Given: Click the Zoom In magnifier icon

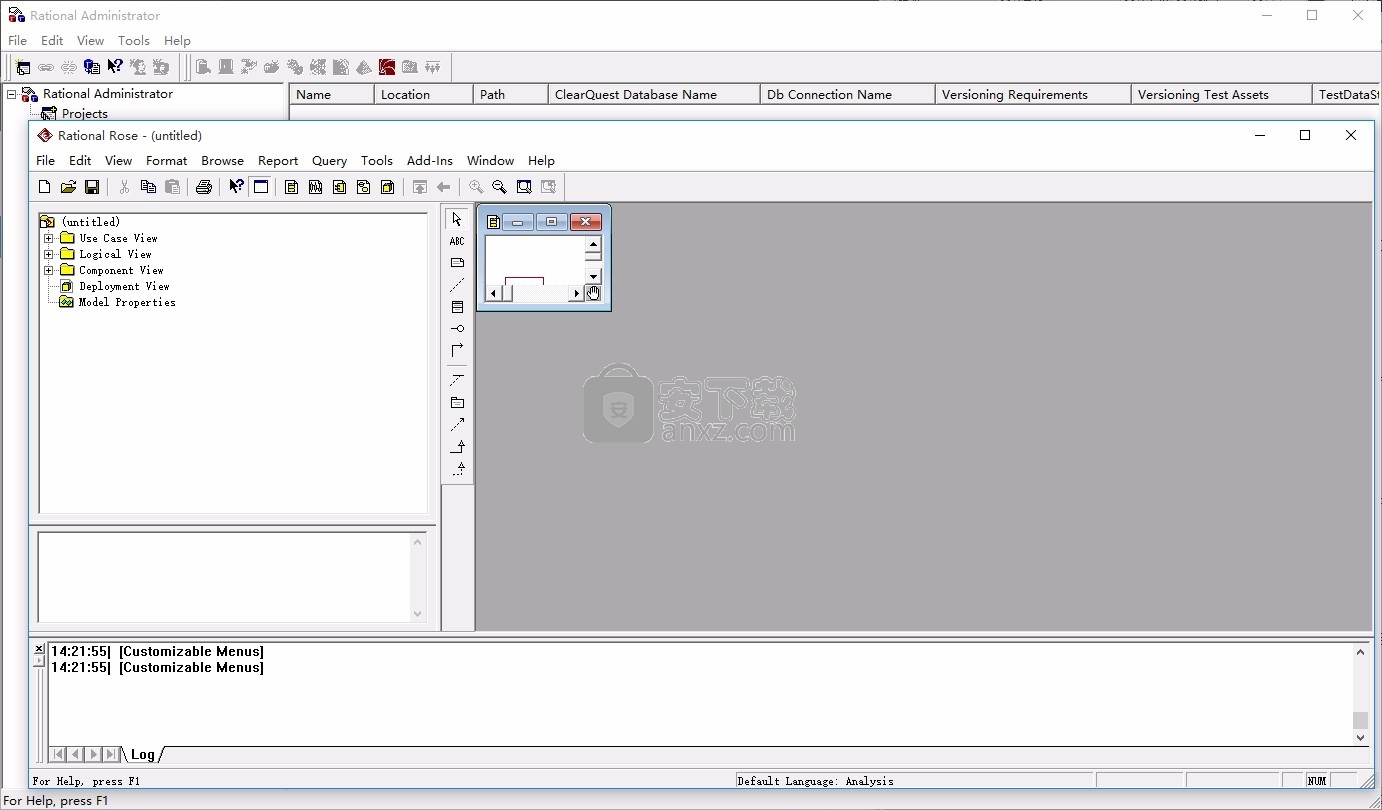Looking at the screenshot, I should 476,187.
